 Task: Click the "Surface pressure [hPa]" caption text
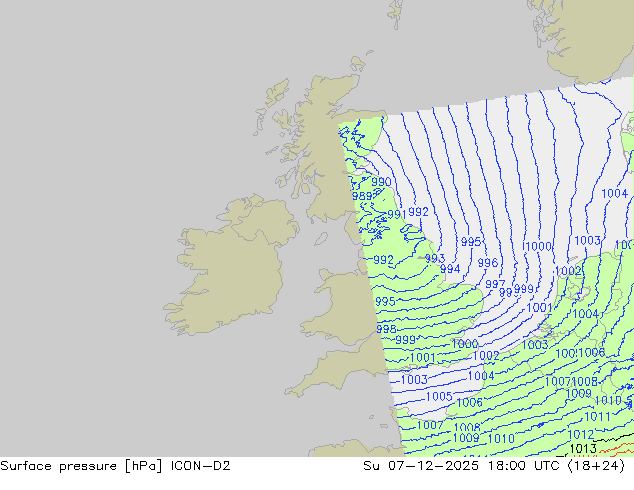[81, 466]
